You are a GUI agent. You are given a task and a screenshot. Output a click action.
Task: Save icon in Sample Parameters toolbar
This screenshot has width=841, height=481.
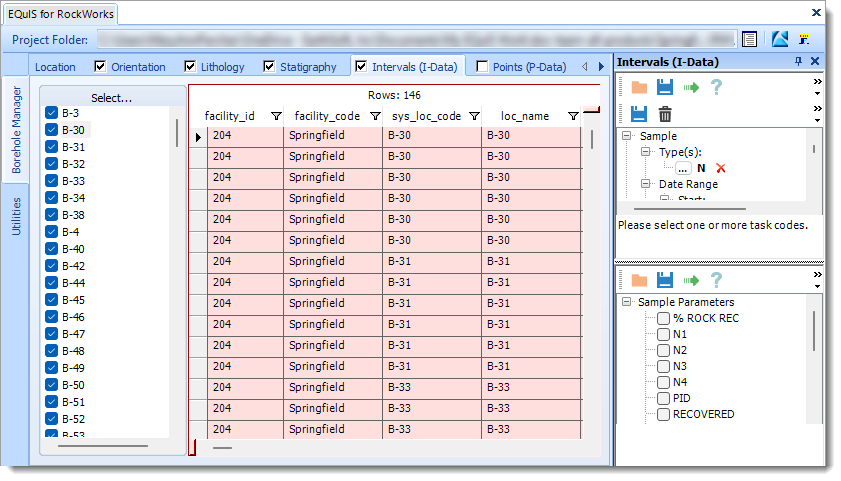coord(665,280)
